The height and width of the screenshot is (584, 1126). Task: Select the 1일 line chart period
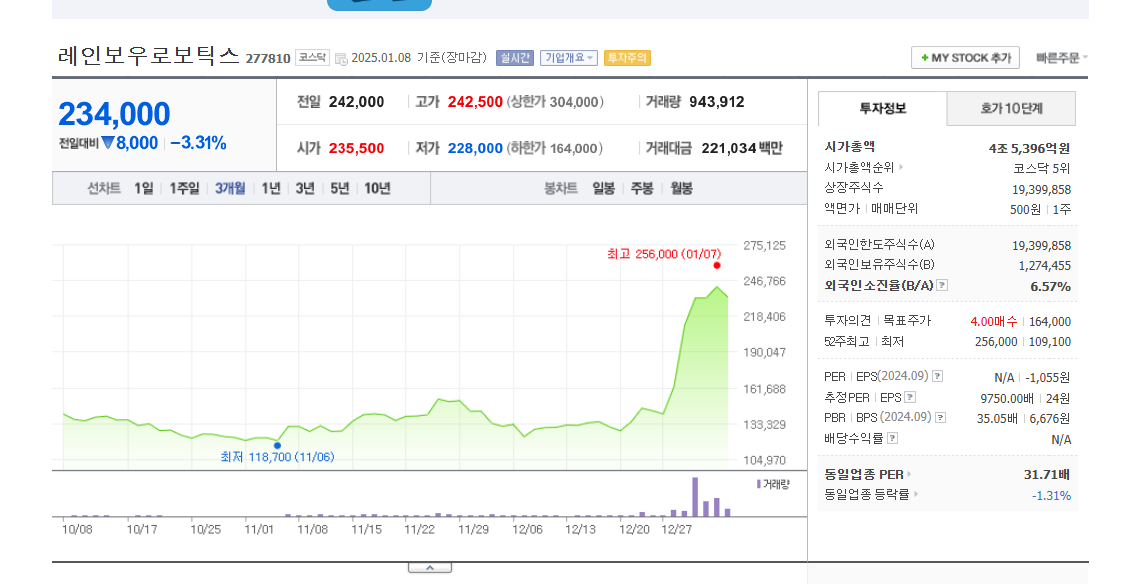(x=144, y=188)
